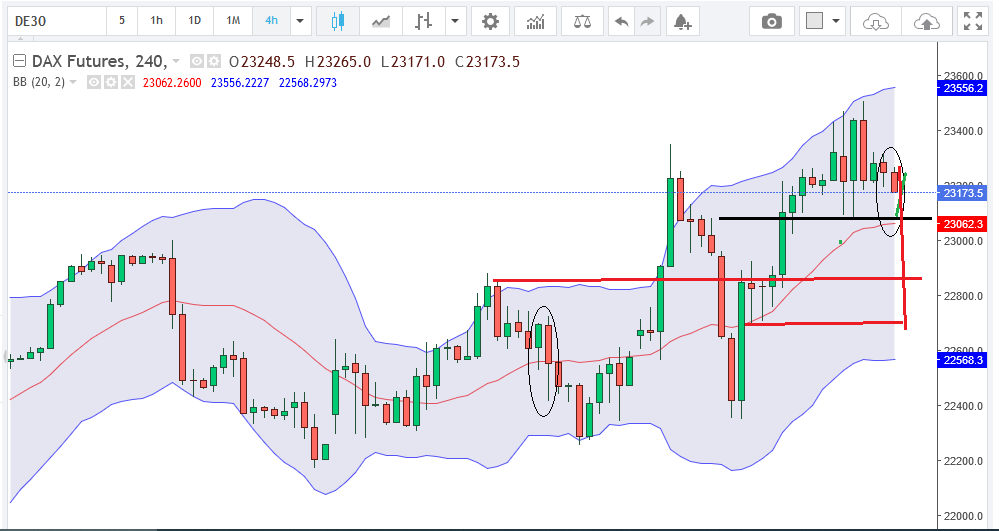The width and height of the screenshot is (999, 531).
Task: Click the 22800.0 price scale tick
Action: (x=965, y=296)
